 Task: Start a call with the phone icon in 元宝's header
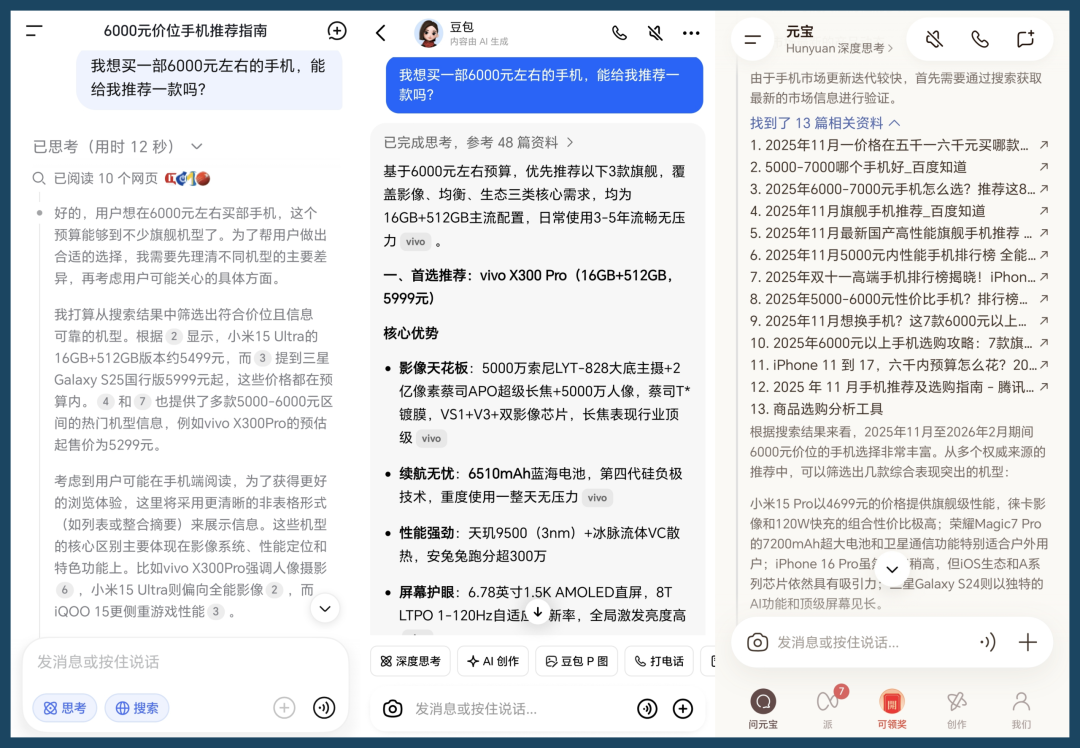click(979, 39)
